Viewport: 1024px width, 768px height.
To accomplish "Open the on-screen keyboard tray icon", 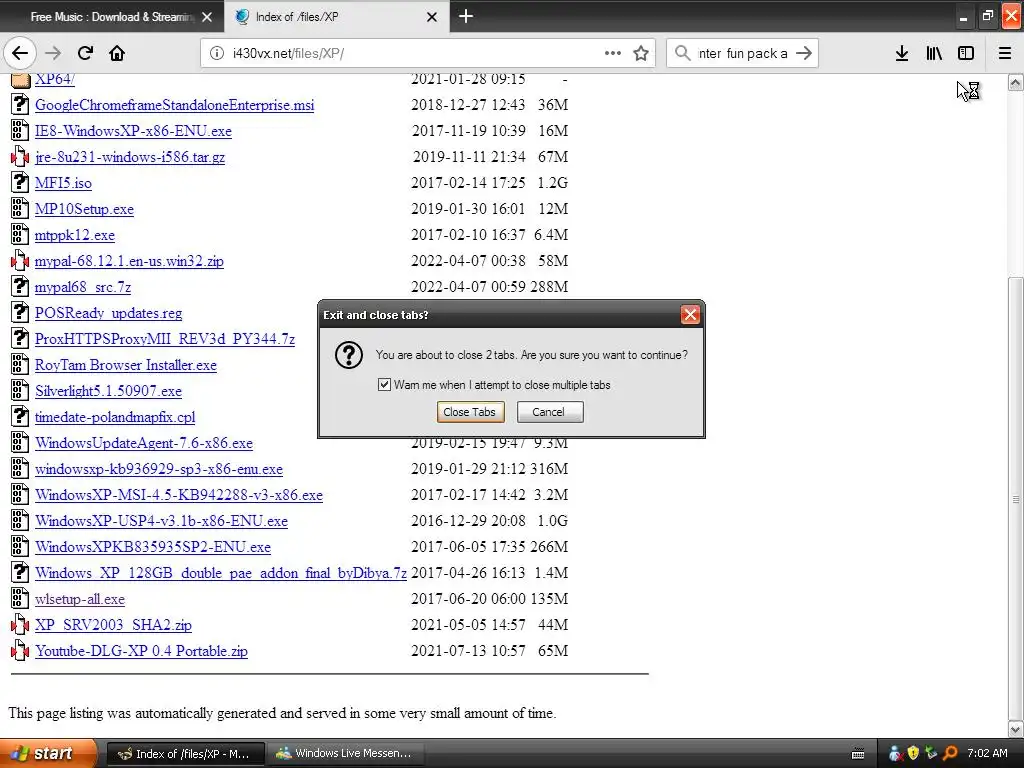I will pyautogui.click(x=858, y=754).
